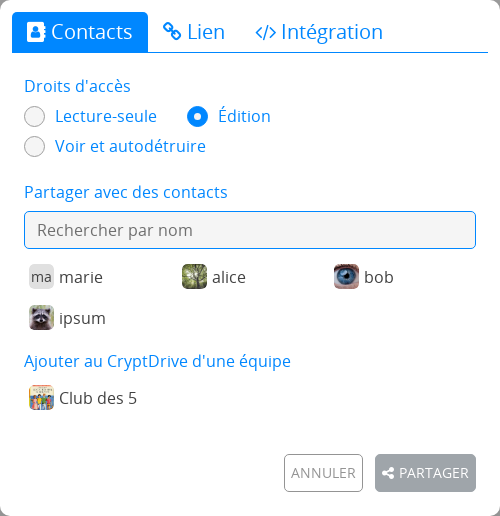Select ipsum's raccoon avatar

pyautogui.click(x=41, y=318)
